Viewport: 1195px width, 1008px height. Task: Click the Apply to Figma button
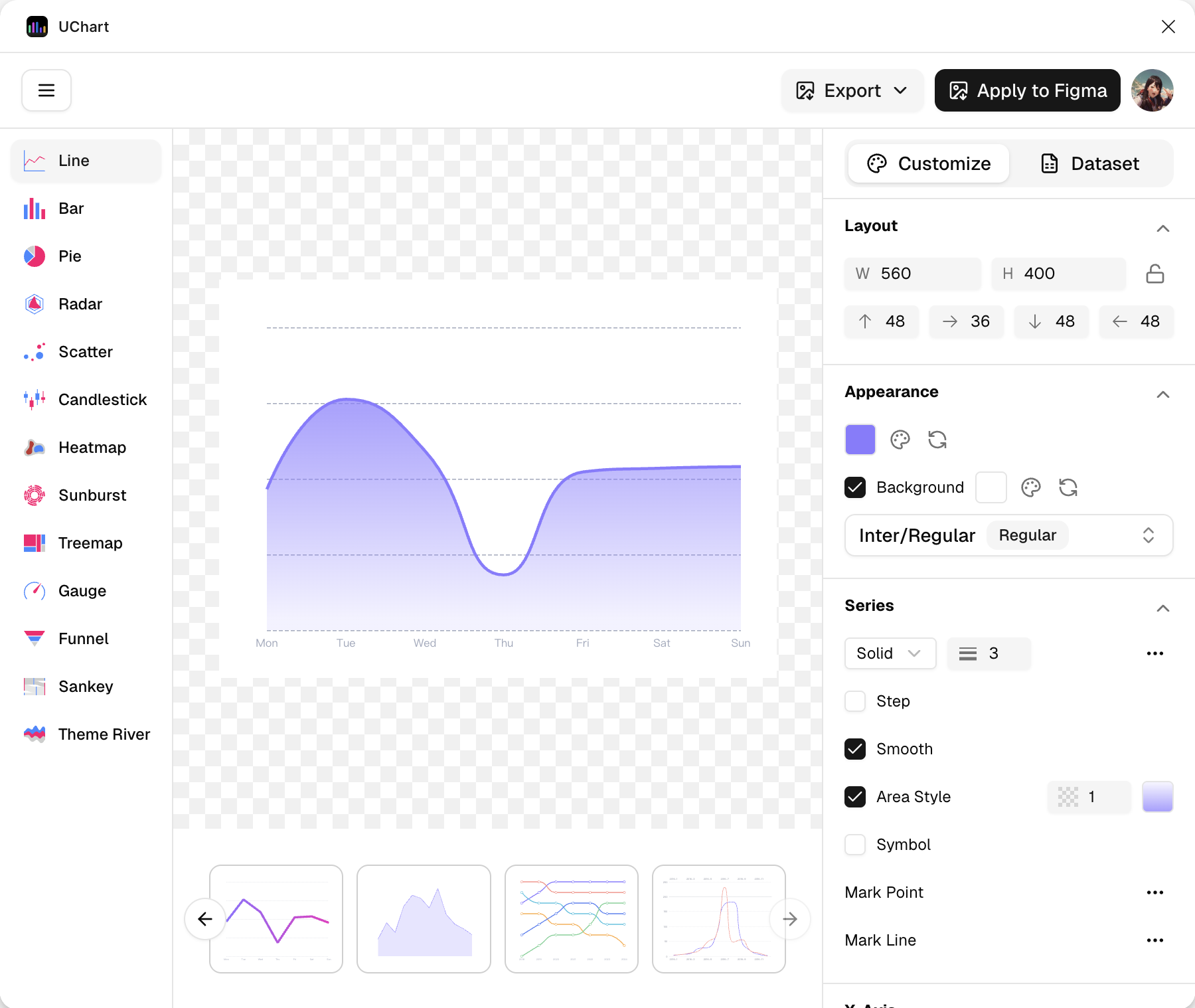[1027, 90]
